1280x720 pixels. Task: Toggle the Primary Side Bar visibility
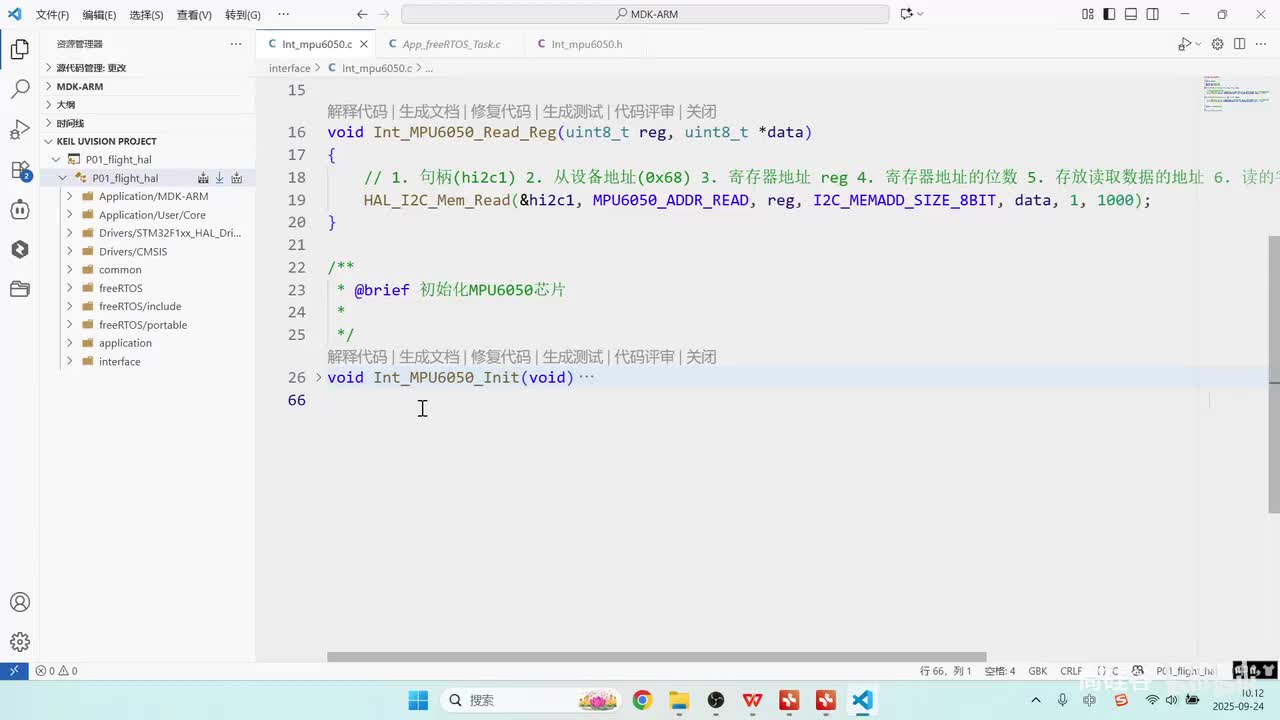click(x=1109, y=14)
